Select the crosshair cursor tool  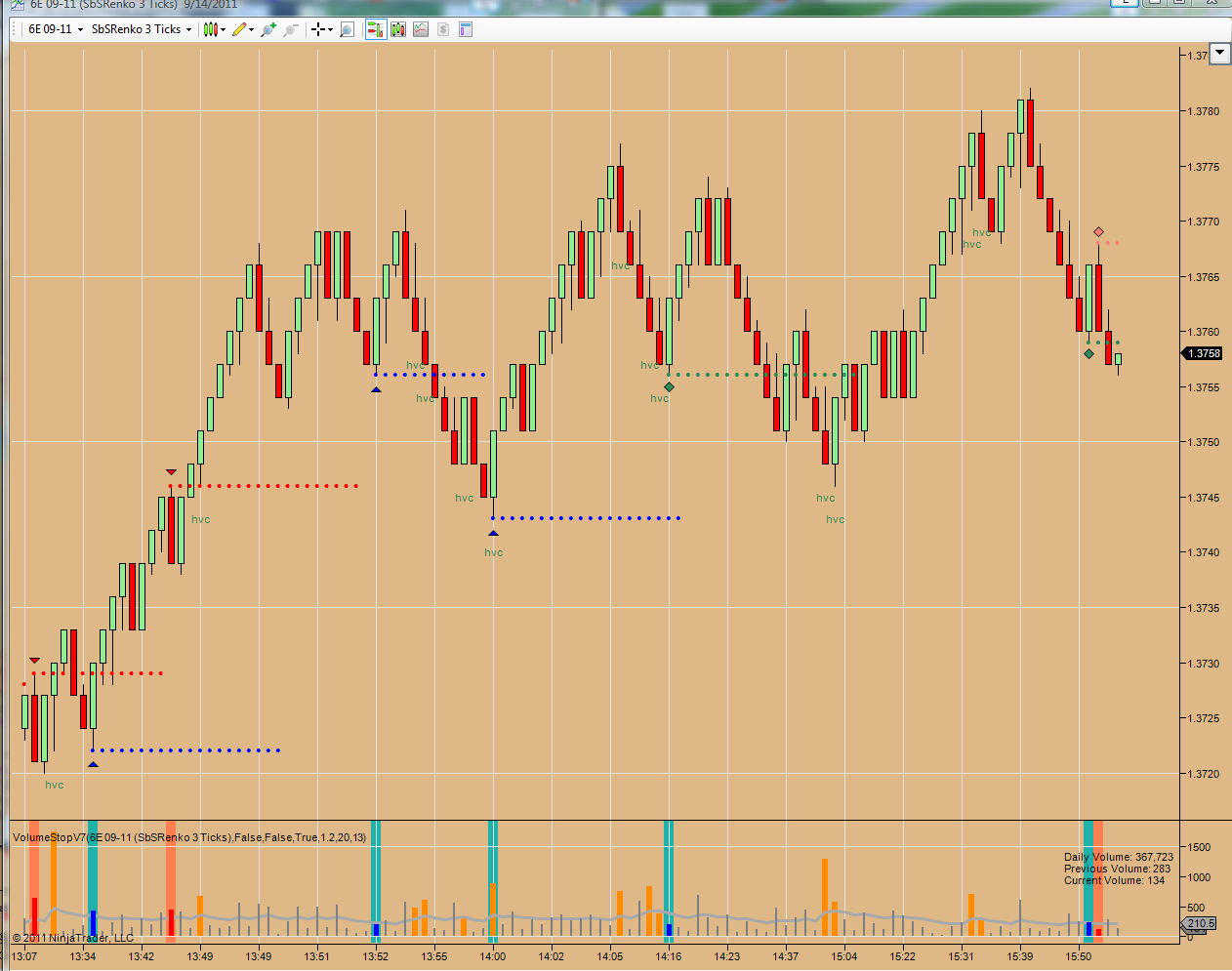[x=318, y=29]
